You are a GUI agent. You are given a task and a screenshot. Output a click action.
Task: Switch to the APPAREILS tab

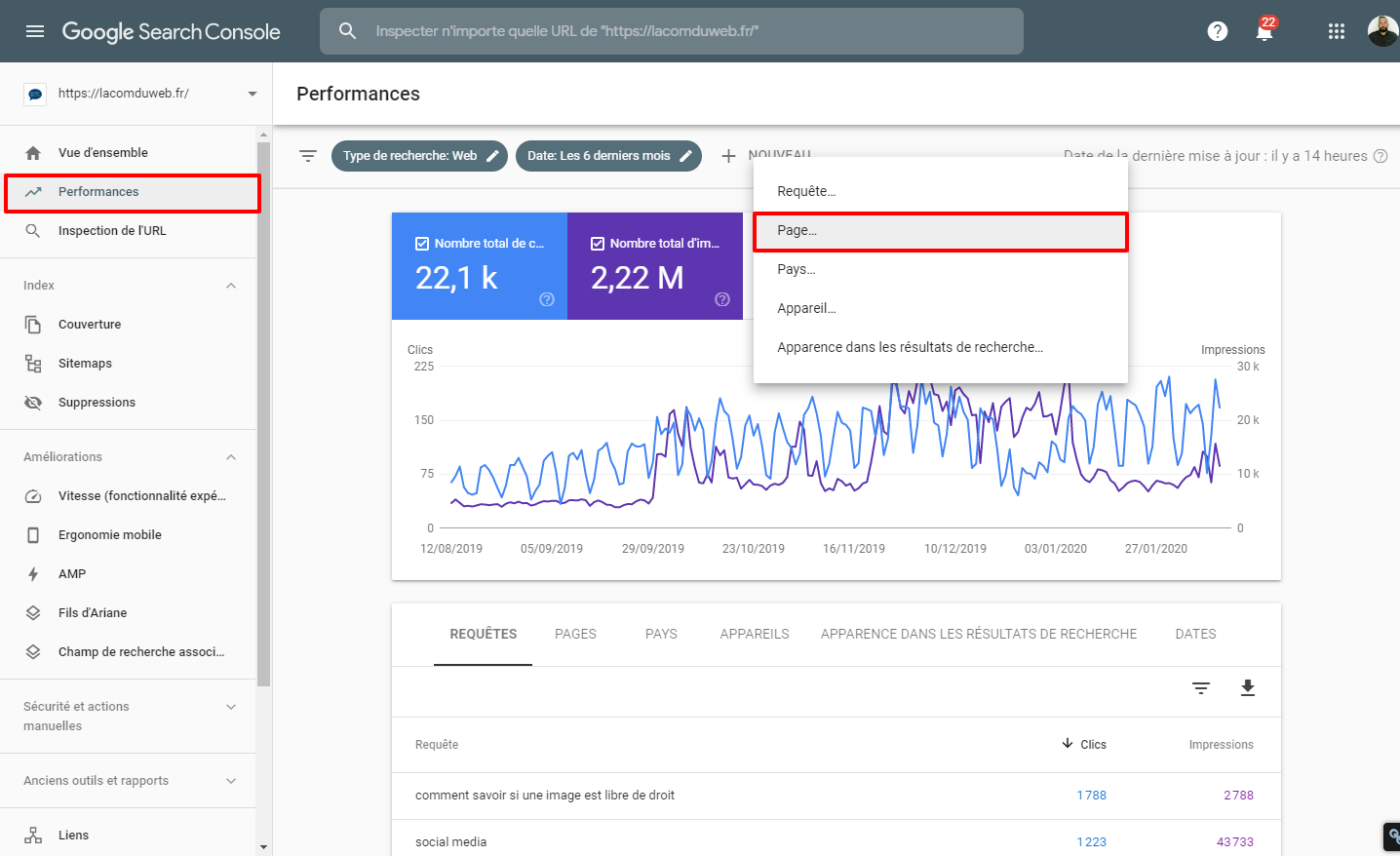click(755, 634)
